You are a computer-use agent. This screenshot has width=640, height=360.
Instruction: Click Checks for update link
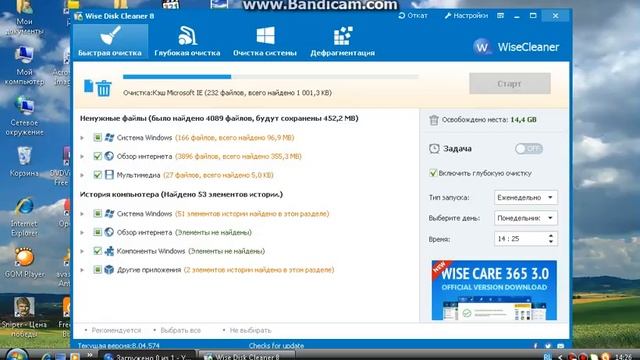[276, 346]
